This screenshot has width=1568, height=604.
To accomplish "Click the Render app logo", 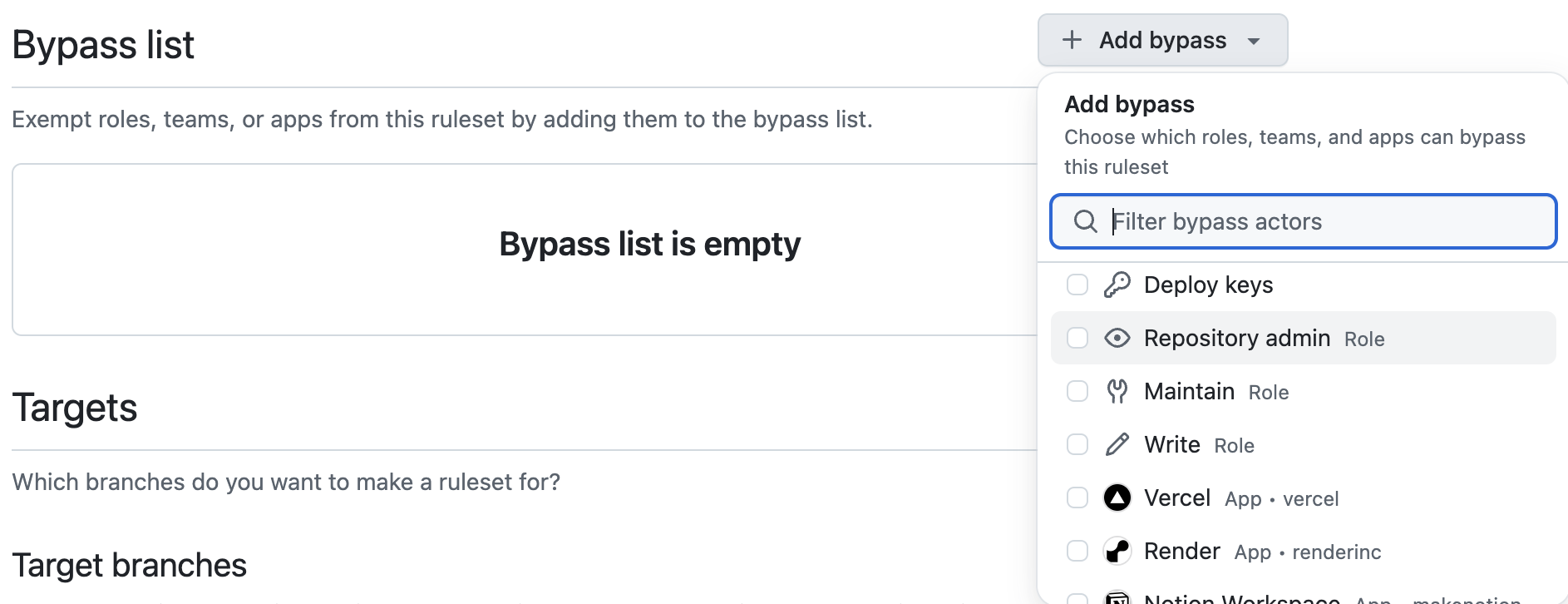I will [x=1117, y=551].
